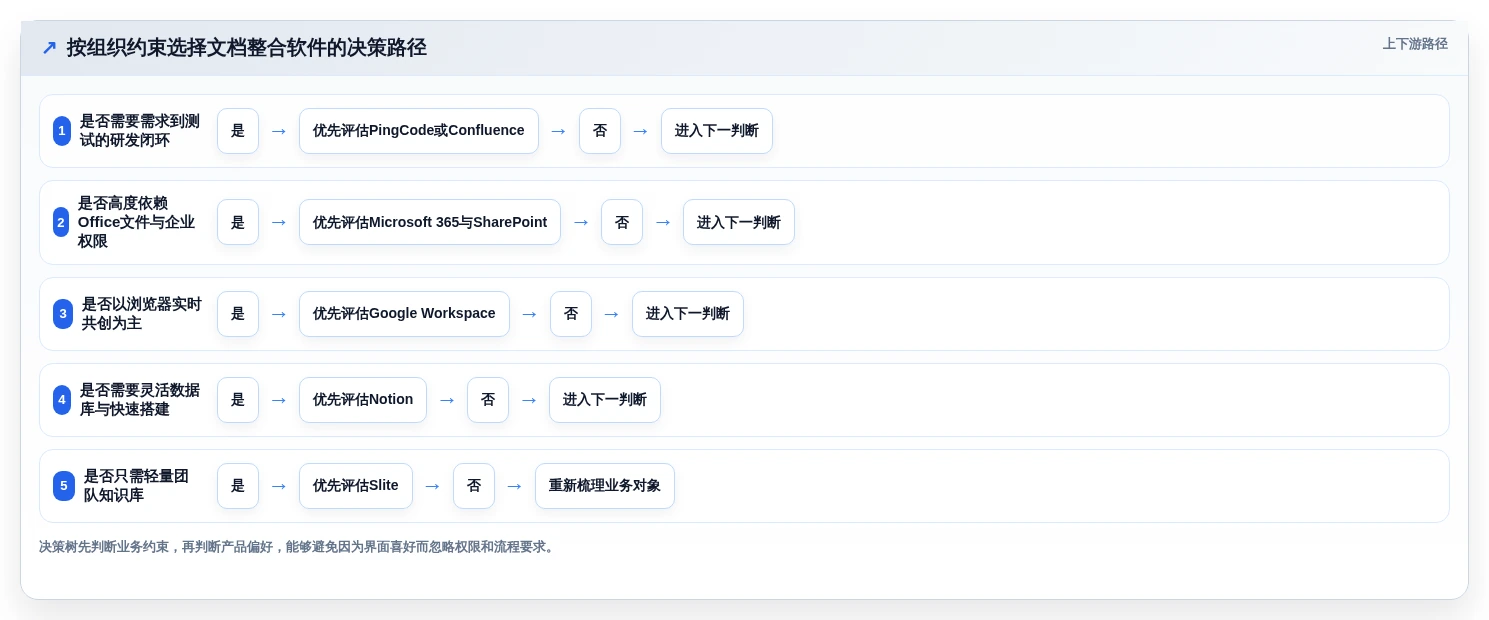
Task: Click step number 4 badge
Action: click(62, 400)
